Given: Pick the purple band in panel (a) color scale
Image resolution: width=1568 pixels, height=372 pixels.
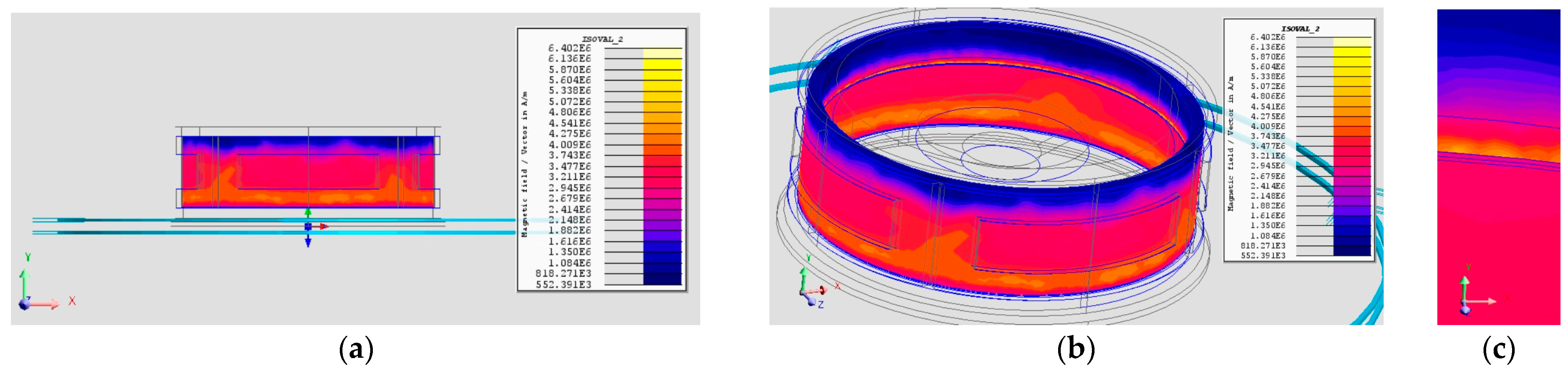Looking at the screenshot, I should (662, 225).
